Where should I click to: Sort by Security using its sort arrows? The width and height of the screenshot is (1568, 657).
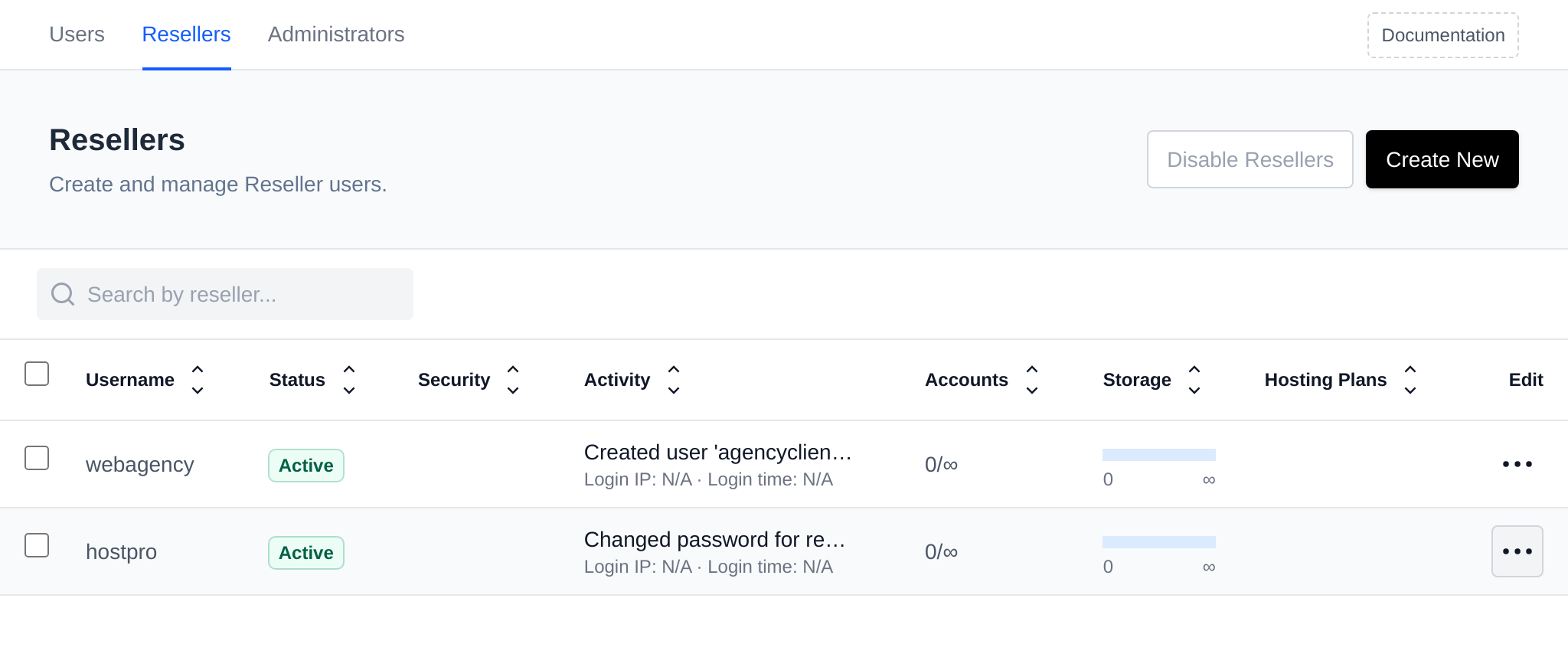click(x=513, y=380)
